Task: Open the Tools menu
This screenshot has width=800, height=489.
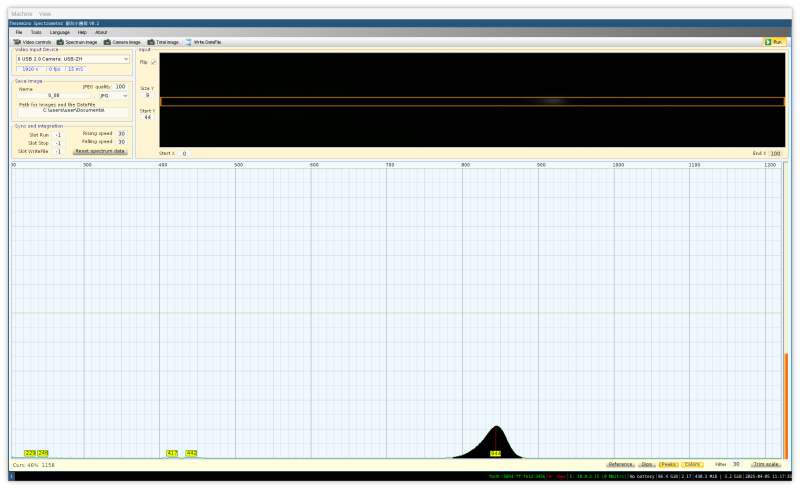Action: 36,32
